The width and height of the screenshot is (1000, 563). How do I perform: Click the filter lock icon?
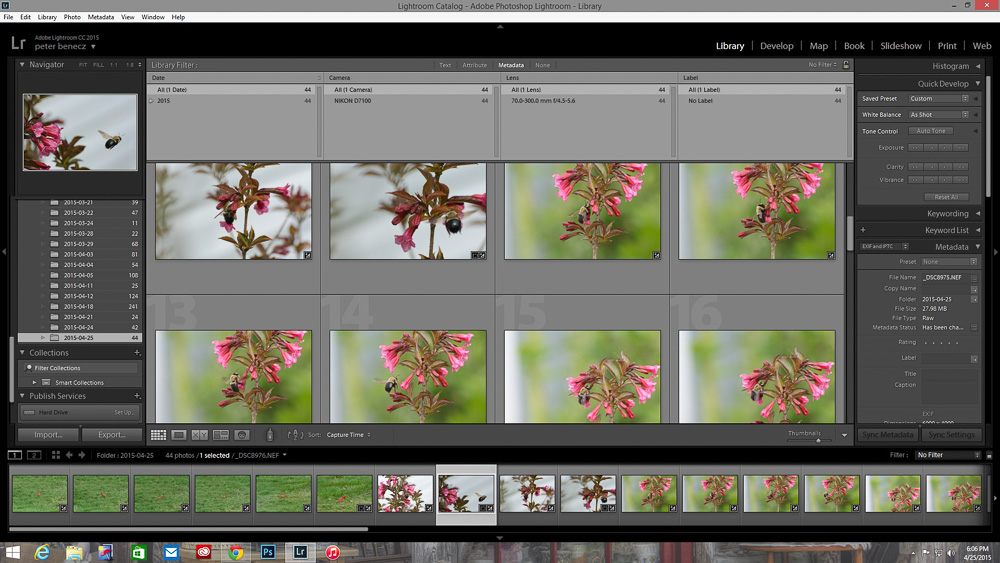point(846,65)
